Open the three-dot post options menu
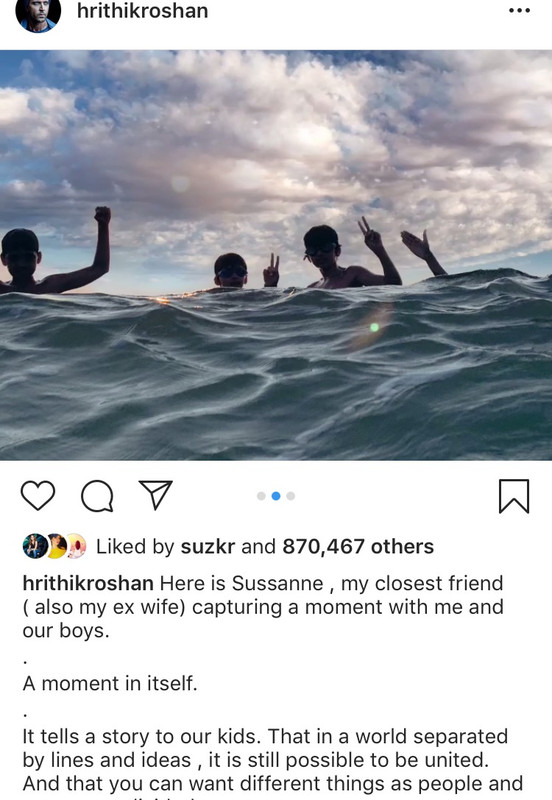The image size is (552, 800). (x=519, y=11)
